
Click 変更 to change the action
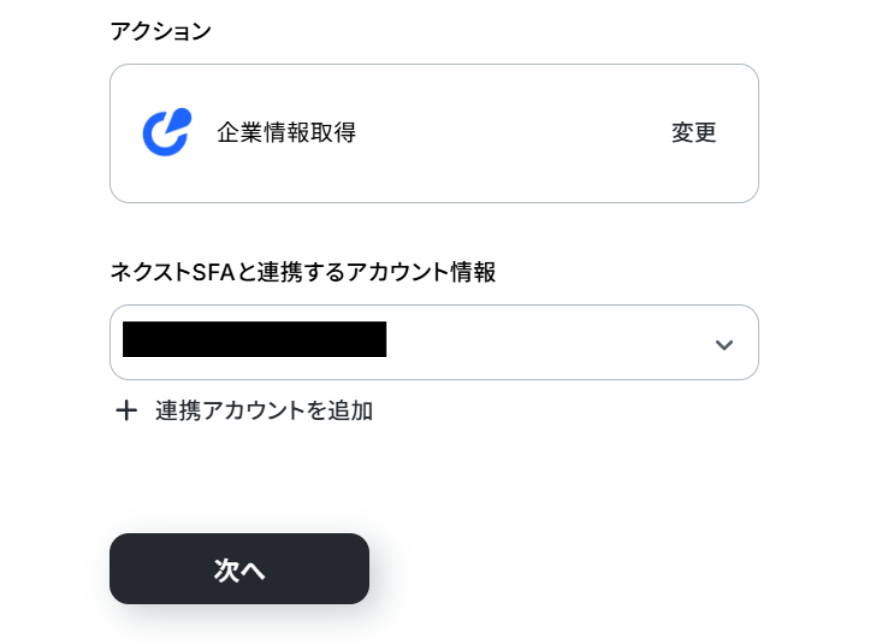(x=693, y=133)
